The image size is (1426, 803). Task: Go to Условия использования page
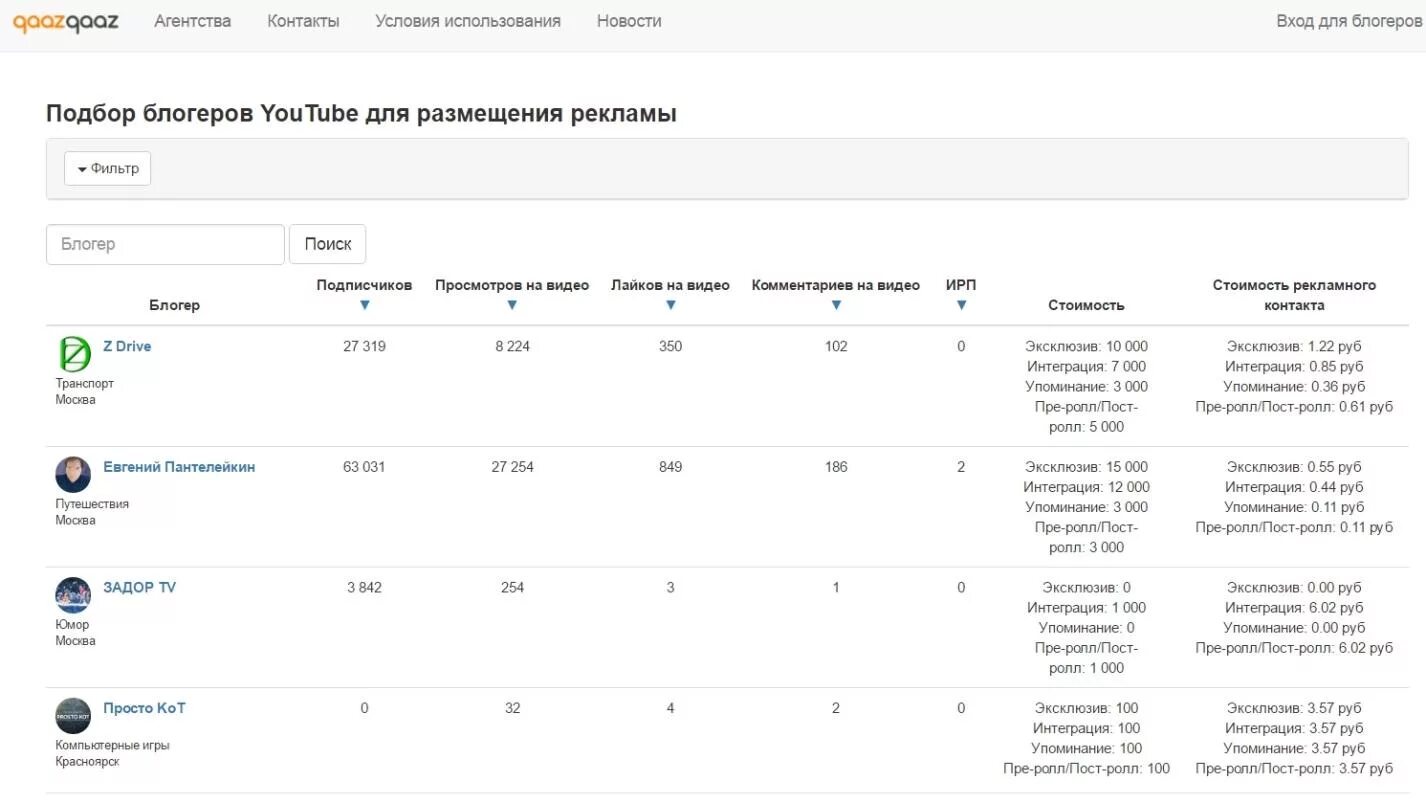coord(468,21)
